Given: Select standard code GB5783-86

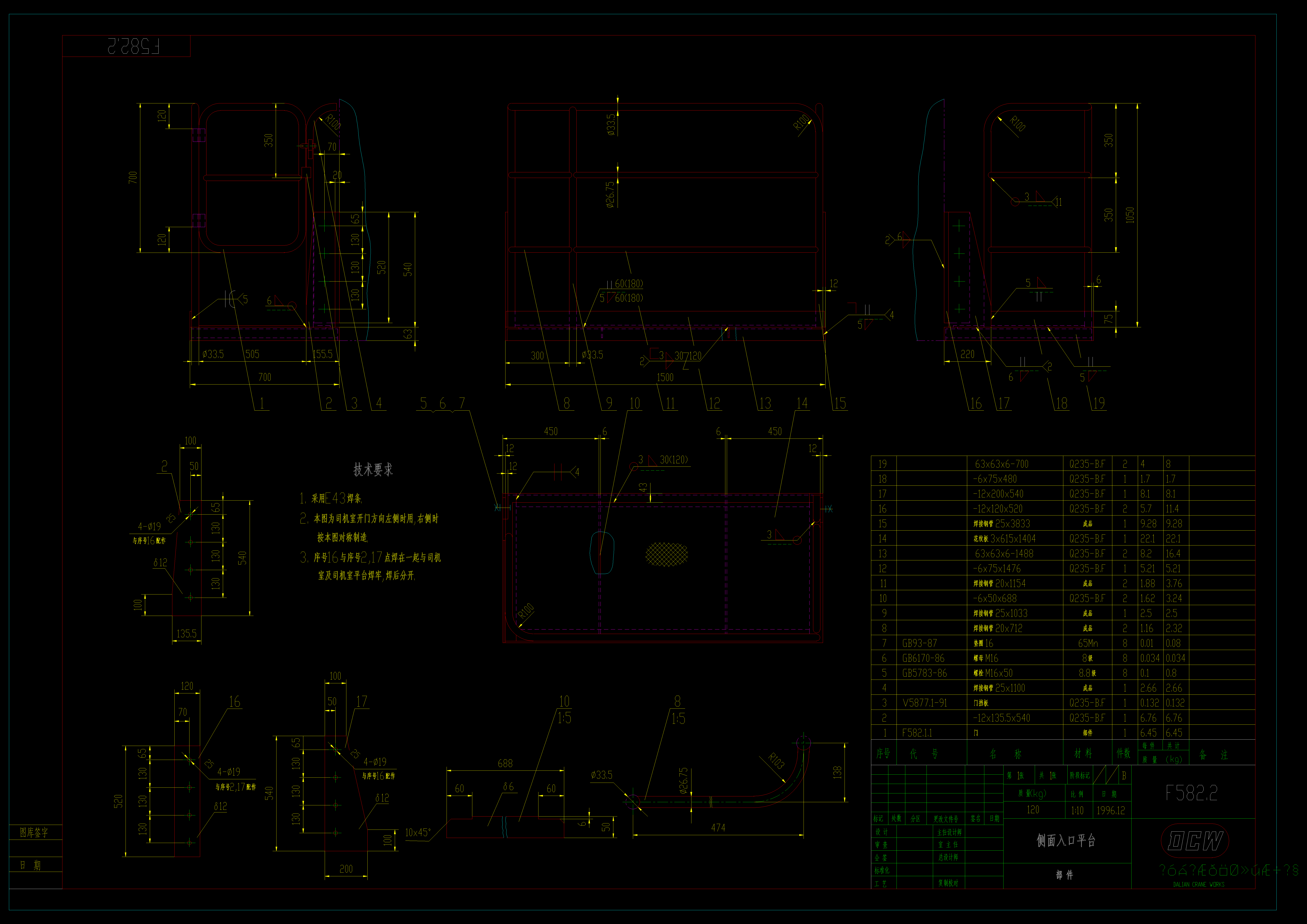Looking at the screenshot, I should point(924,673).
